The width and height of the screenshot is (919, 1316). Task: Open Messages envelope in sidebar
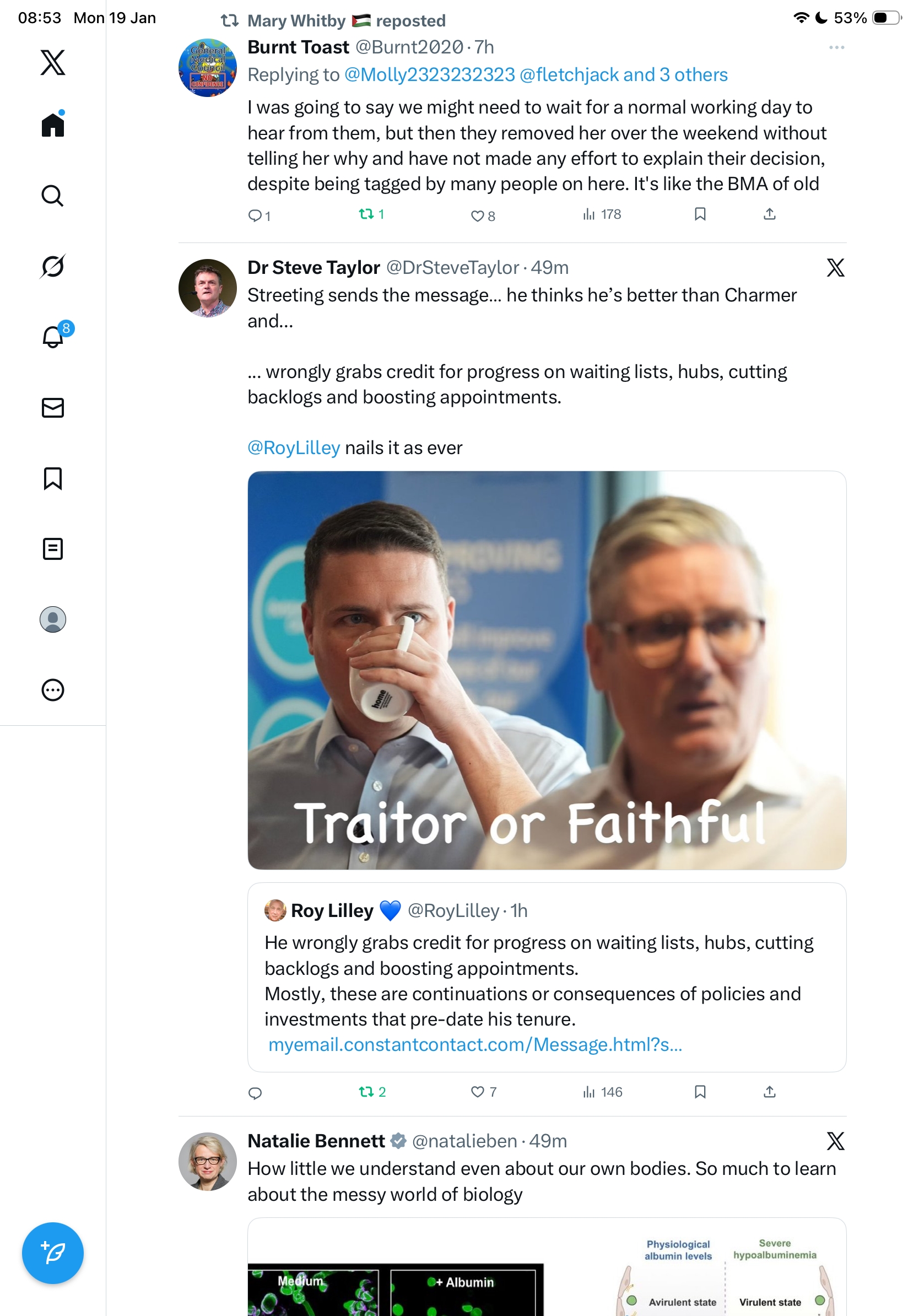[x=52, y=408]
